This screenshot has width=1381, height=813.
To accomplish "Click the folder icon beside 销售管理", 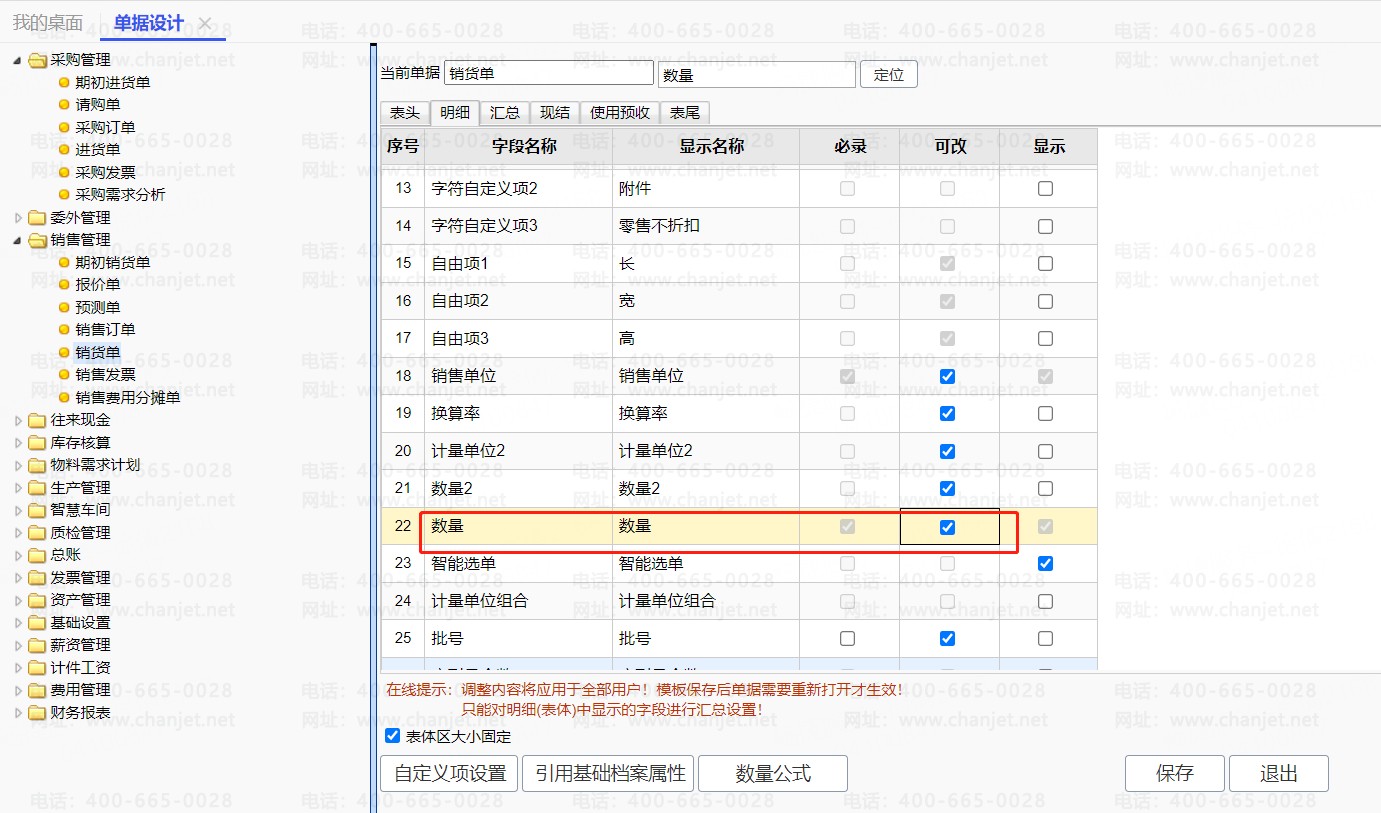I will 38,240.
